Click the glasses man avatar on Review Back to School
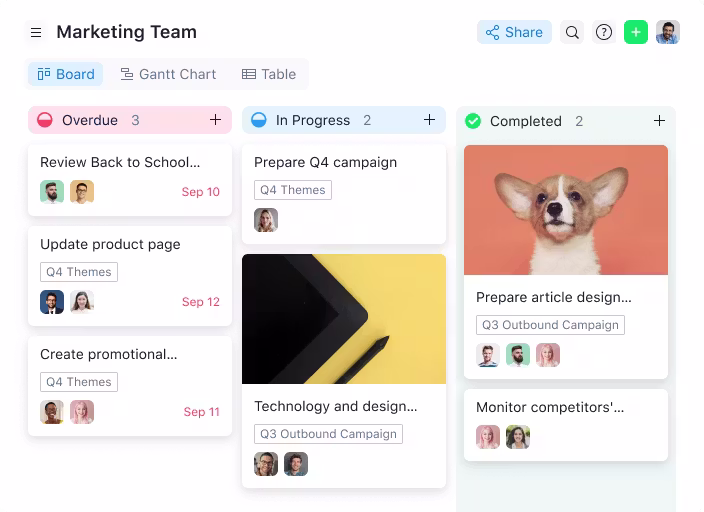Image resolution: width=704 pixels, height=512 pixels. [82, 192]
